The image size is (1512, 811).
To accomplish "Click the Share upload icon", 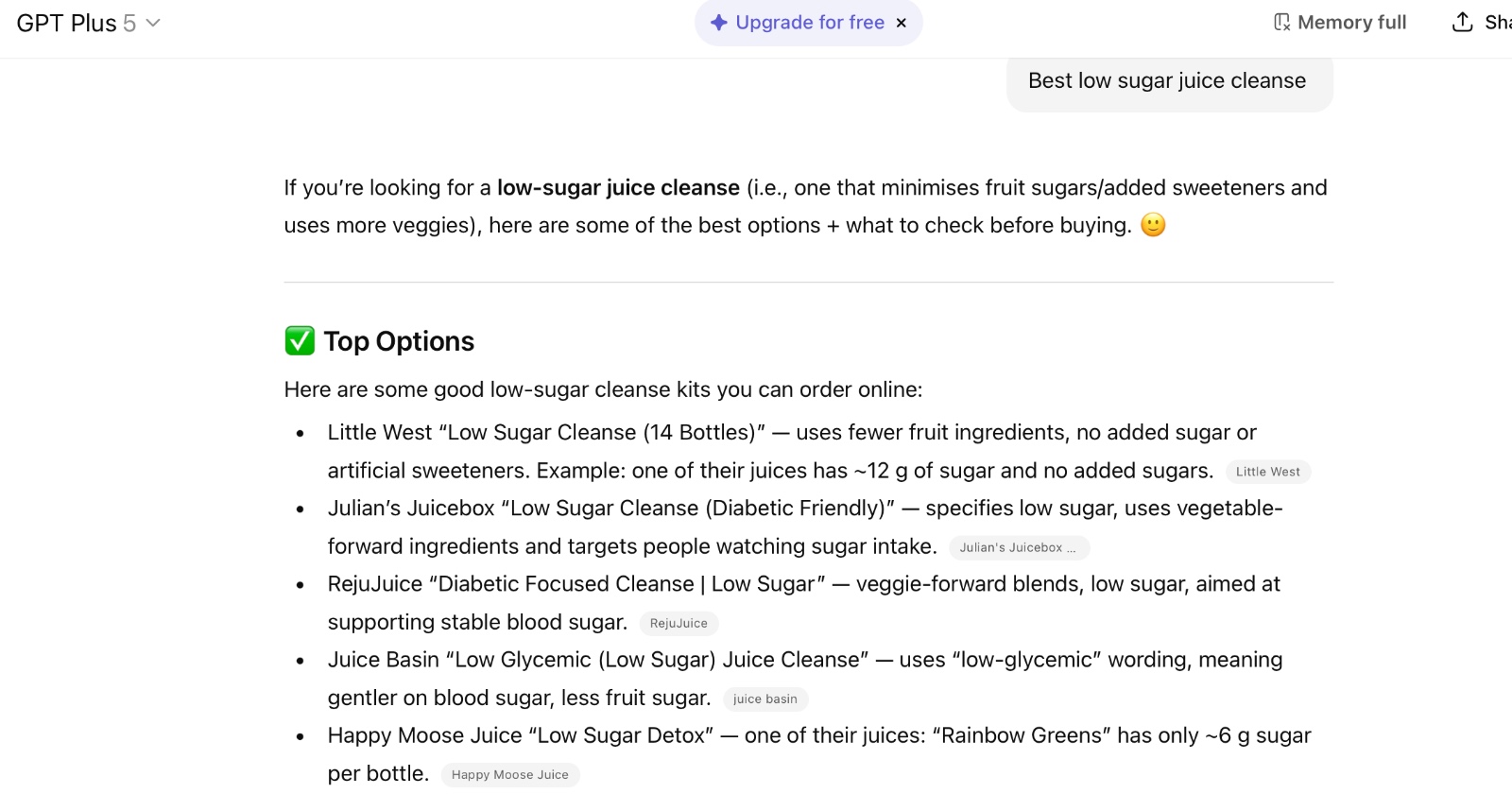I will (1462, 23).
